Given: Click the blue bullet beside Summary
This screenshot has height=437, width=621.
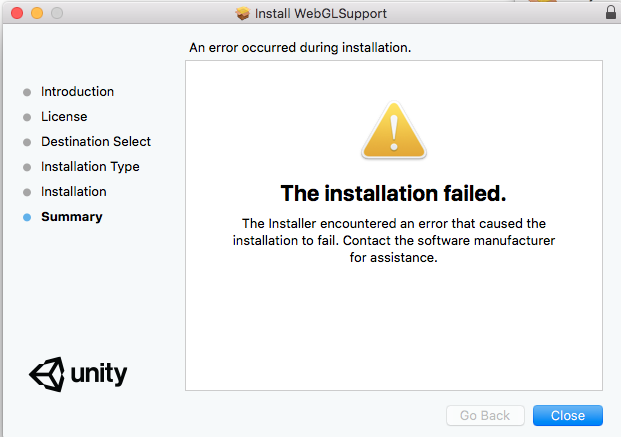Looking at the screenshot, I should coord(27,217).
